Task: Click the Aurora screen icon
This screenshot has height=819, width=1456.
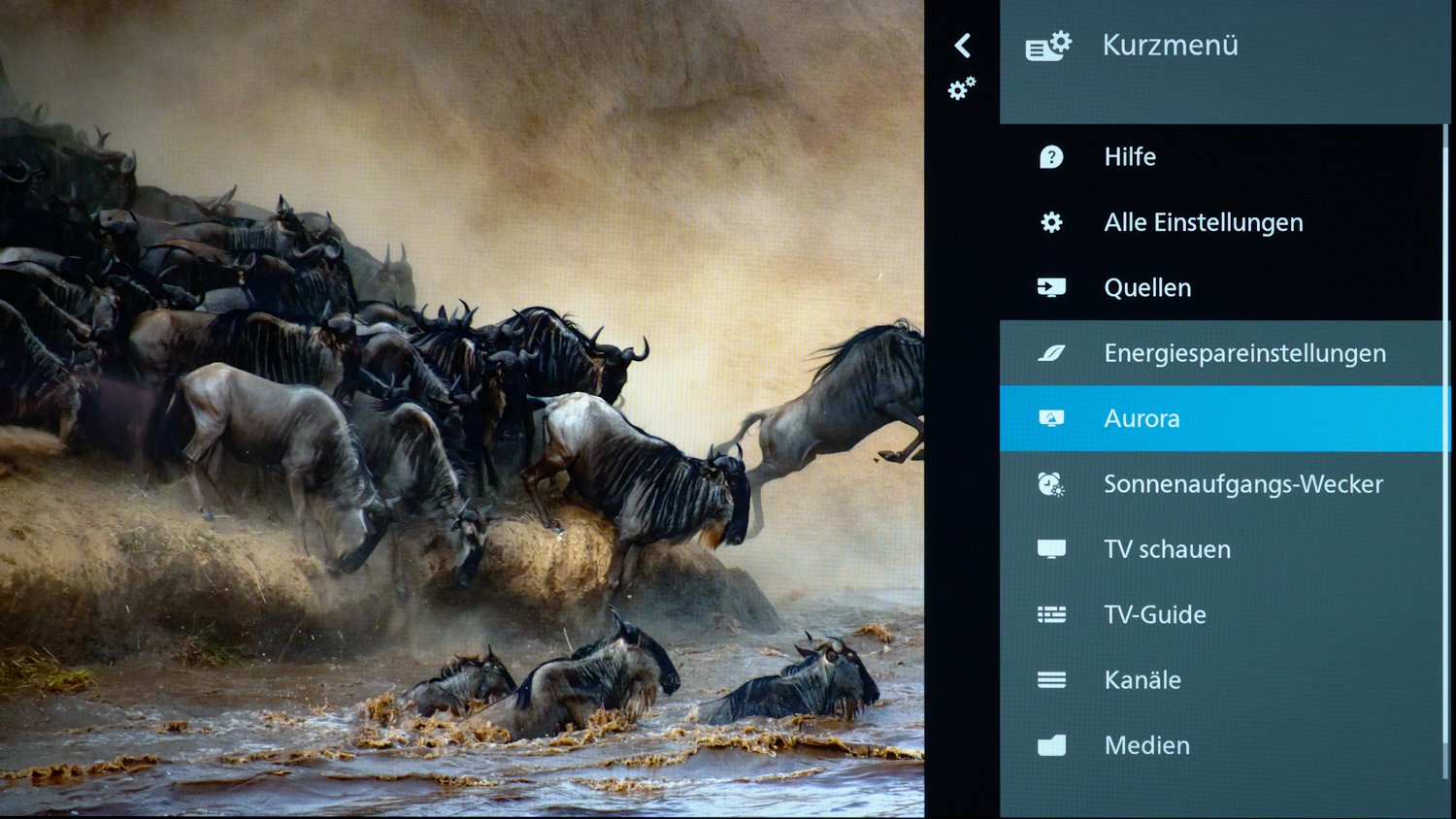Action: 1051,418
